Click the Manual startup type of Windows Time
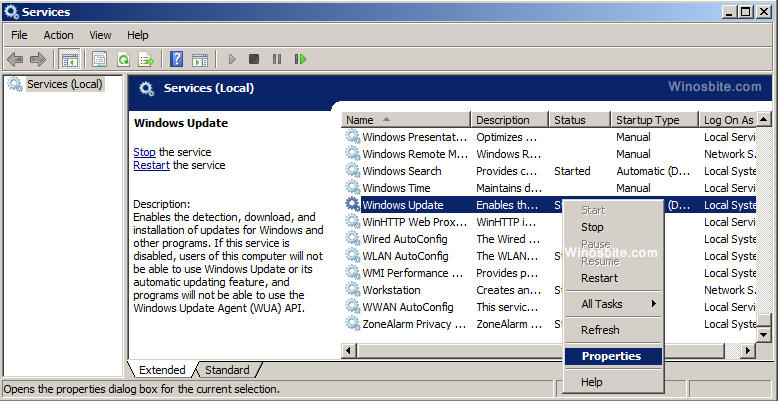This screenshot has width=778, height=401. coord(633,188)
